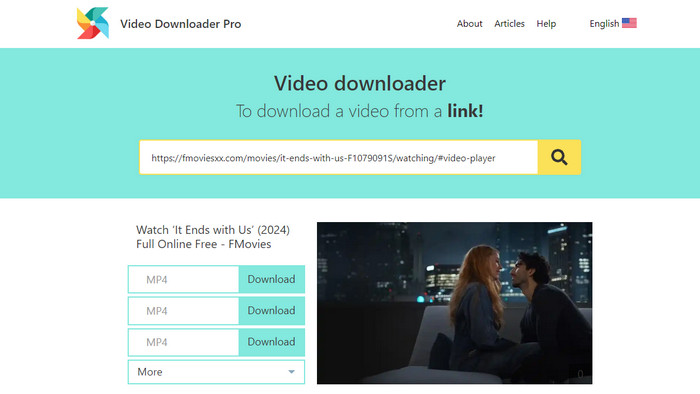Click the first MP4 Download button
This screenshot has width=700, height=394.
click(x=271, y=279)
